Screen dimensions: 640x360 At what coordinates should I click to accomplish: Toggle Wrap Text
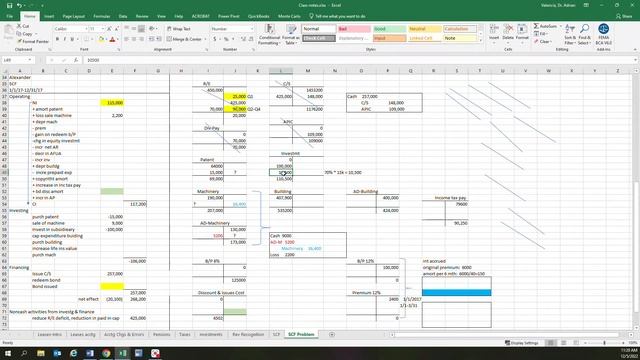(x=178, y=29)
